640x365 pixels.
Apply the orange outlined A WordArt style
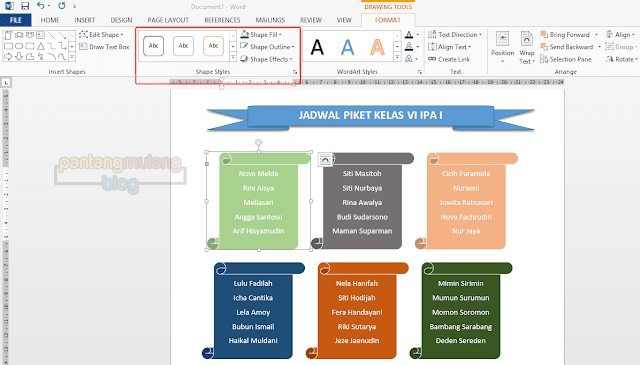pos(378,47)
